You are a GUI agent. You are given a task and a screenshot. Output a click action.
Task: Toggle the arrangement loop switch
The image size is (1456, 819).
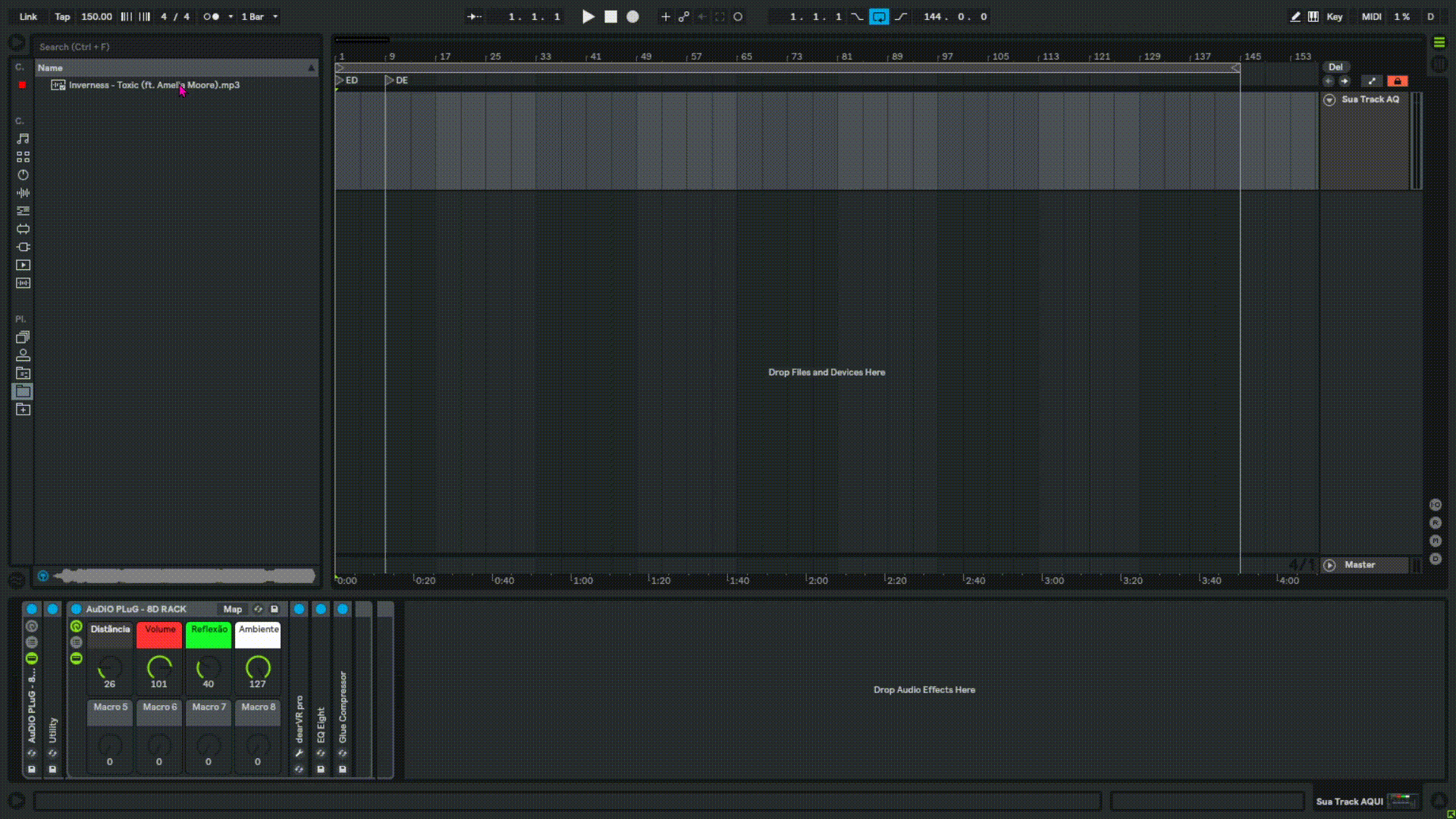point(879,17)
